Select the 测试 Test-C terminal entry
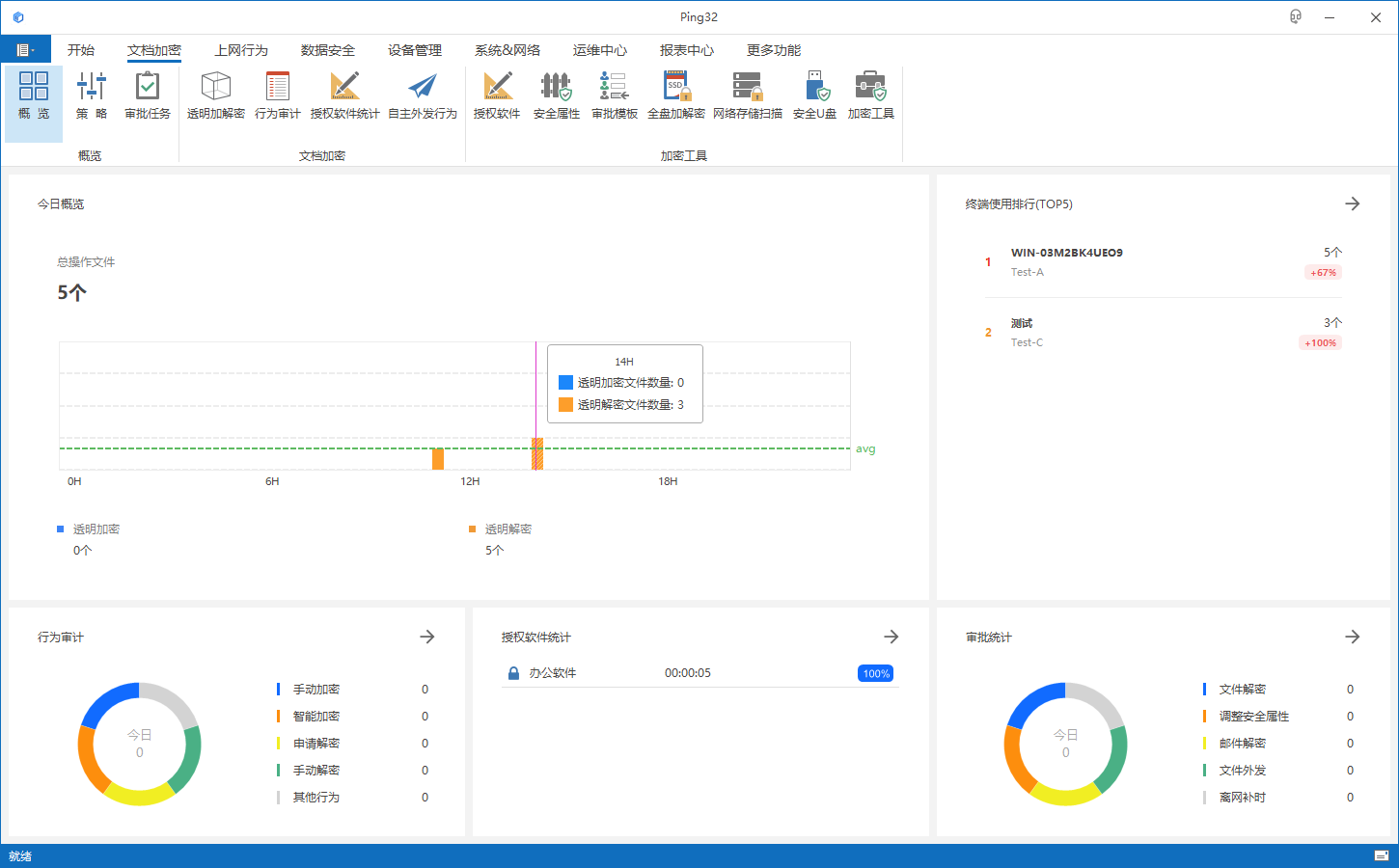Image resolution: width=1399 pixels, height=868 pixels. click(1164, 333)
